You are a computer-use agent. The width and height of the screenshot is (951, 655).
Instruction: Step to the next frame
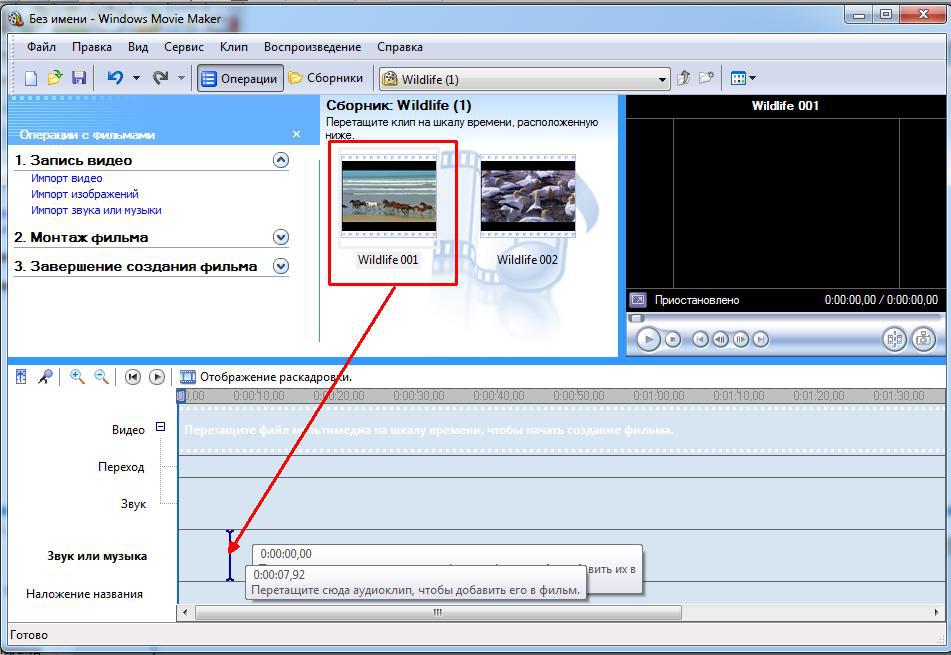coord(741,340)
